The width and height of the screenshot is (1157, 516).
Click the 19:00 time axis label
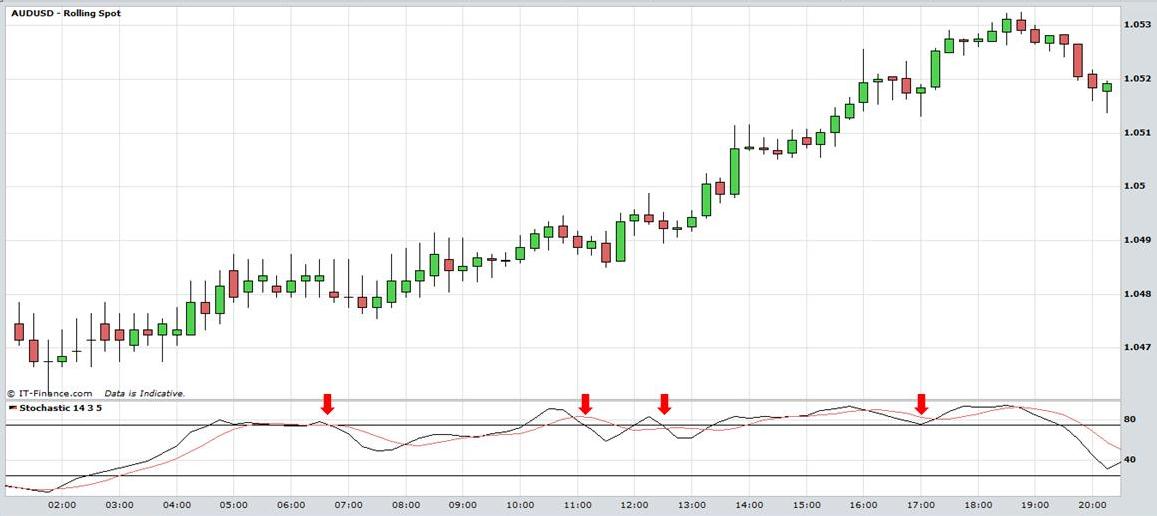(x=1035, y=506)
